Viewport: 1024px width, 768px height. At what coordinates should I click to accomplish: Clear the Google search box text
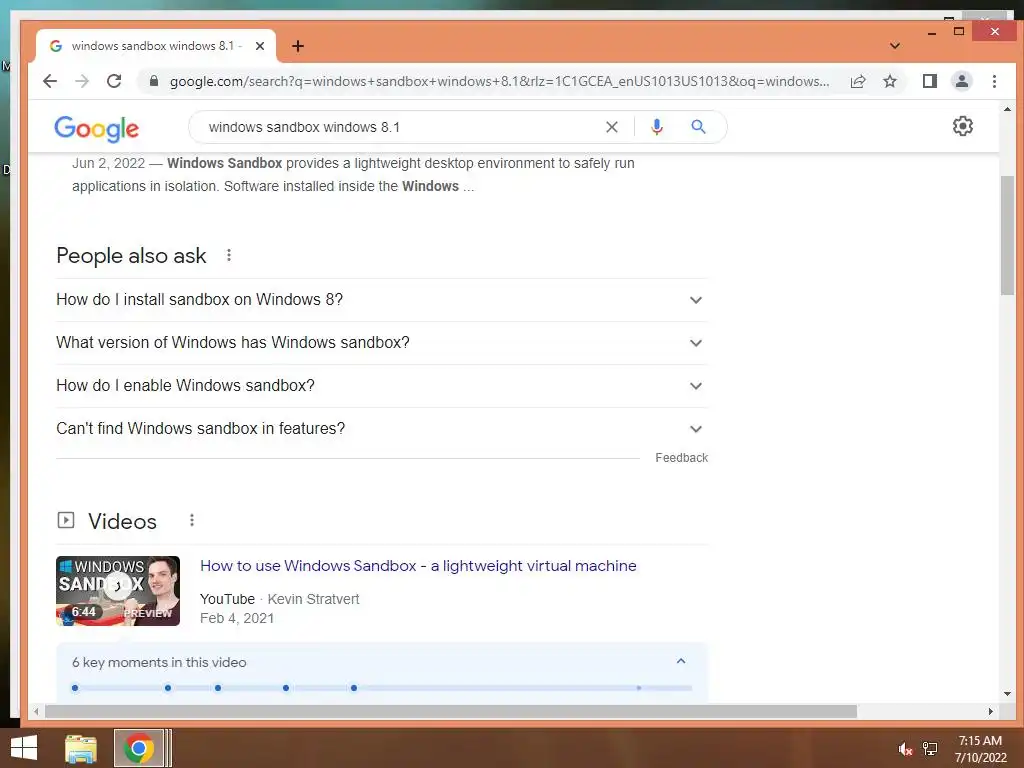coord(612,127)
